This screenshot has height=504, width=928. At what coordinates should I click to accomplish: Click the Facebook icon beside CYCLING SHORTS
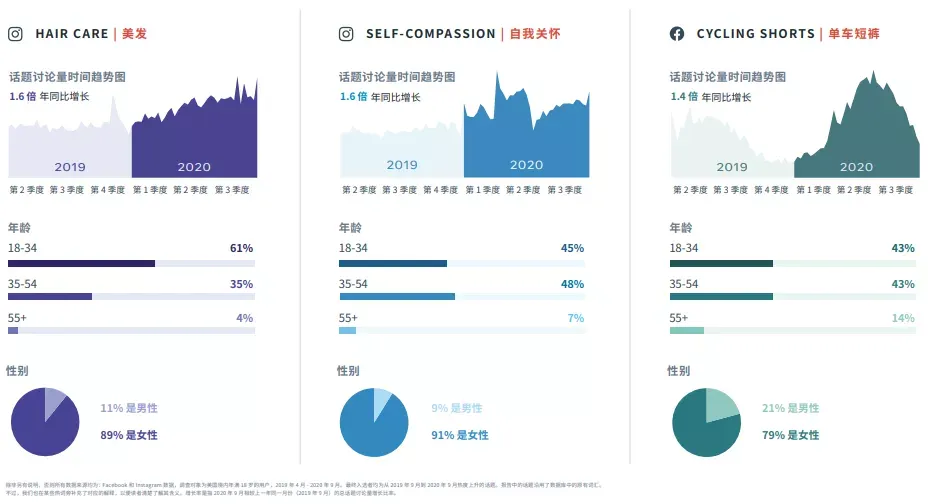677,34
